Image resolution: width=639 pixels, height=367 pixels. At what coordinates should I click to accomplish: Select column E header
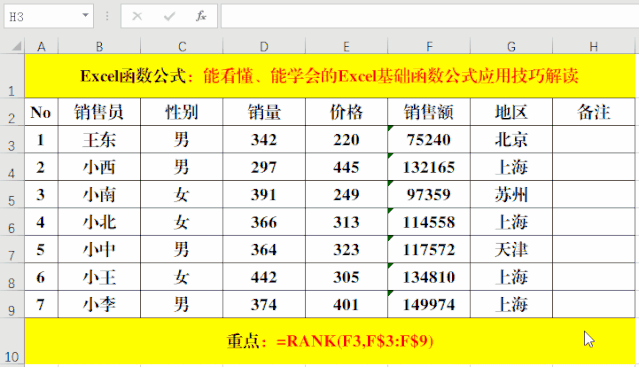click(x=346, y=46)
